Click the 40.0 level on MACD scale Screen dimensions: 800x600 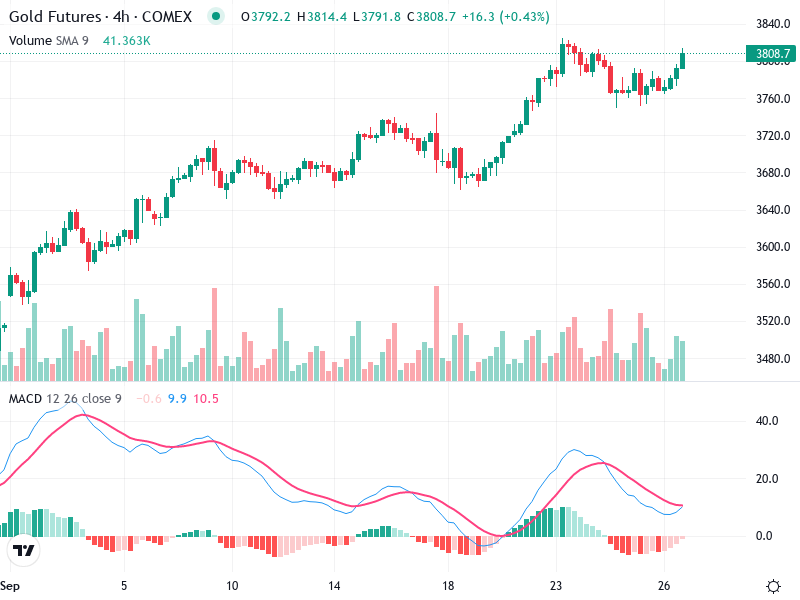tap(767, 421)
